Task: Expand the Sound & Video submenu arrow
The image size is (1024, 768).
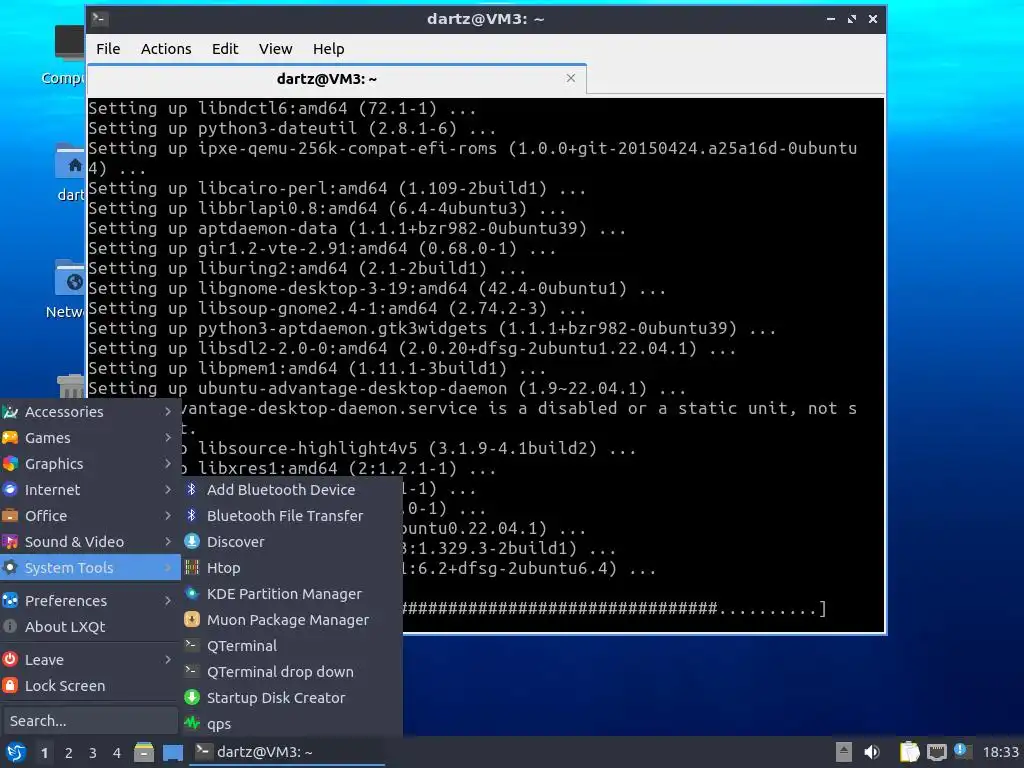Action: point(168,542)
